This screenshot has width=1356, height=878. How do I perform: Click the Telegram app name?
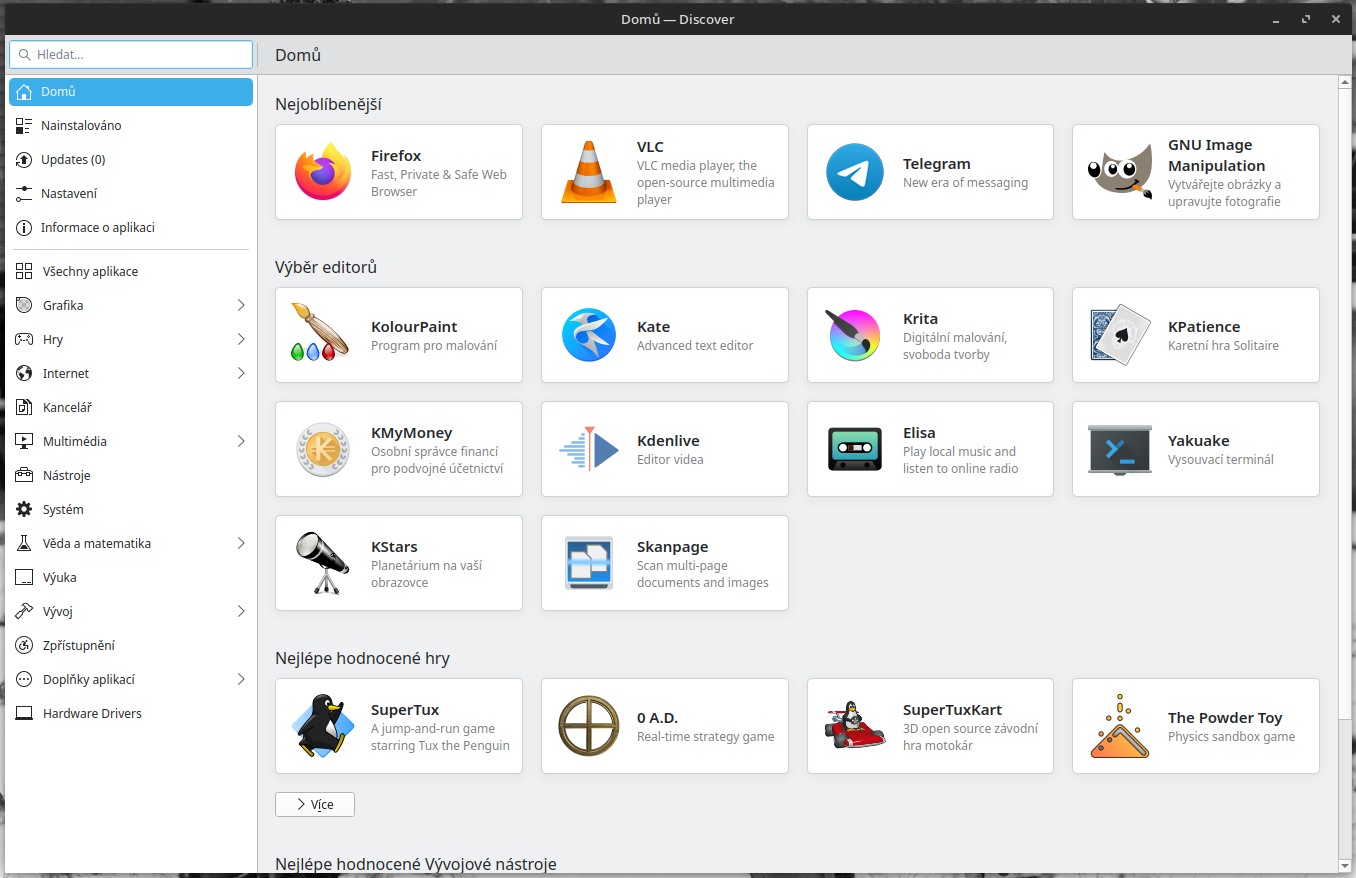(937, 164)
